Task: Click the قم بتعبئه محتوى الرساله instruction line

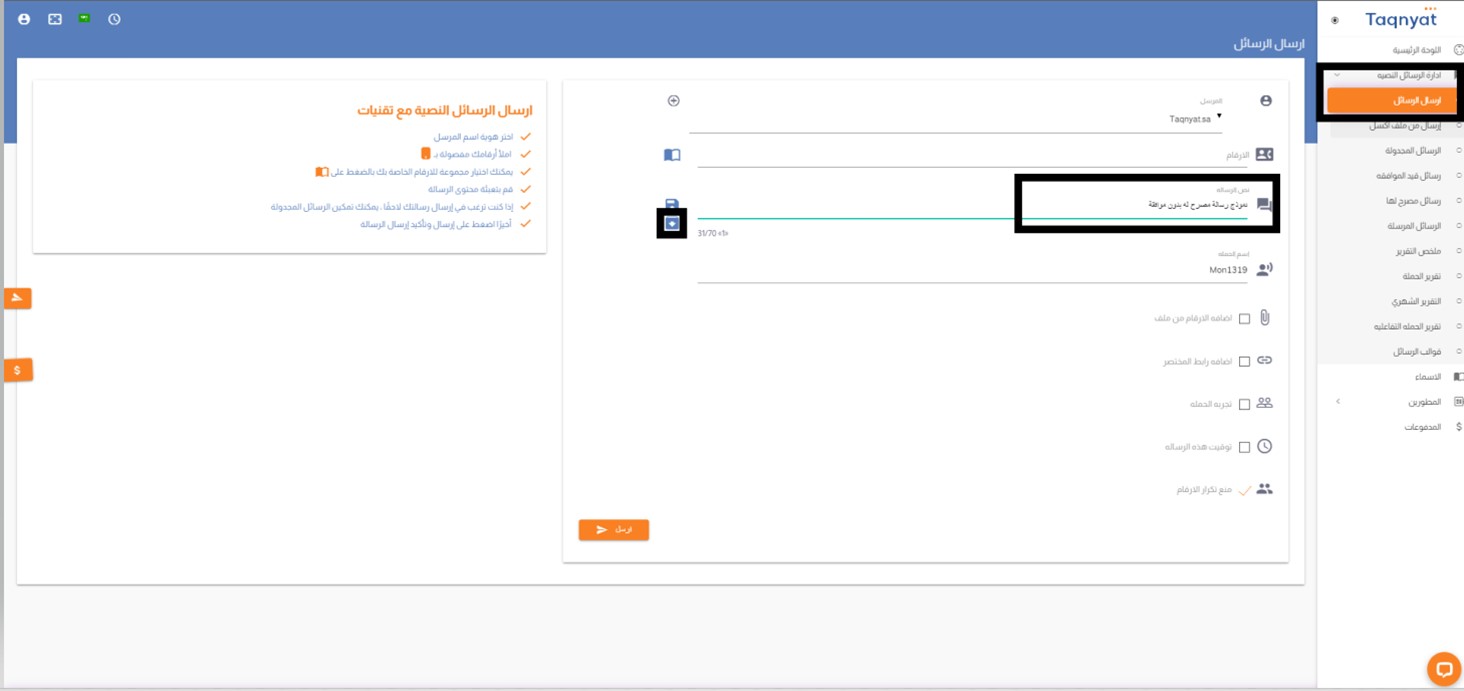Action: (471, 189)
